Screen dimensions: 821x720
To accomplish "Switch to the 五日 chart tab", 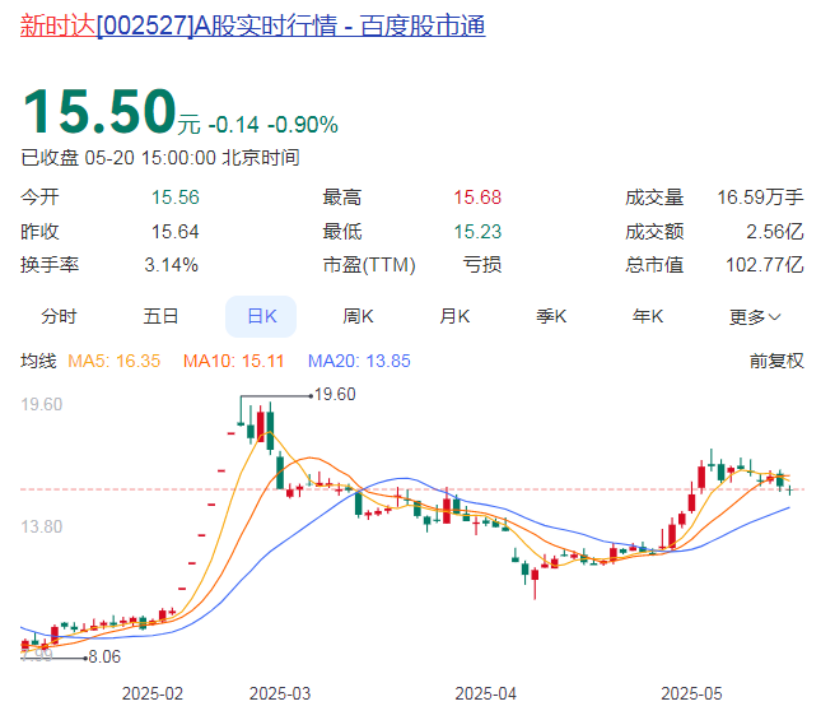I will tap(161, 316).
